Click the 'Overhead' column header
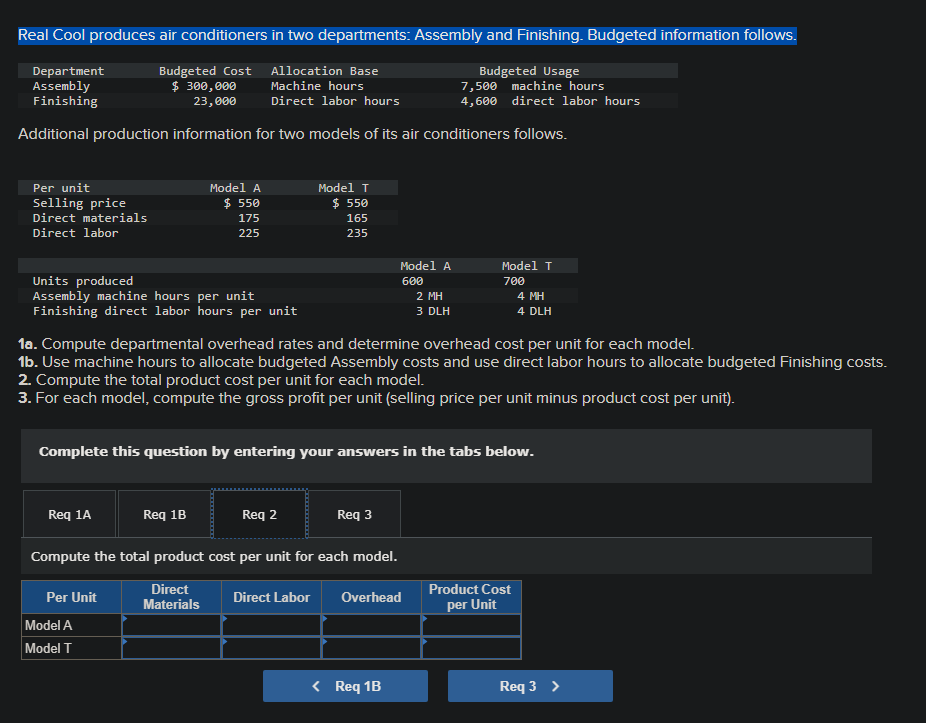The image size is (926, 723). pos(371,597)
